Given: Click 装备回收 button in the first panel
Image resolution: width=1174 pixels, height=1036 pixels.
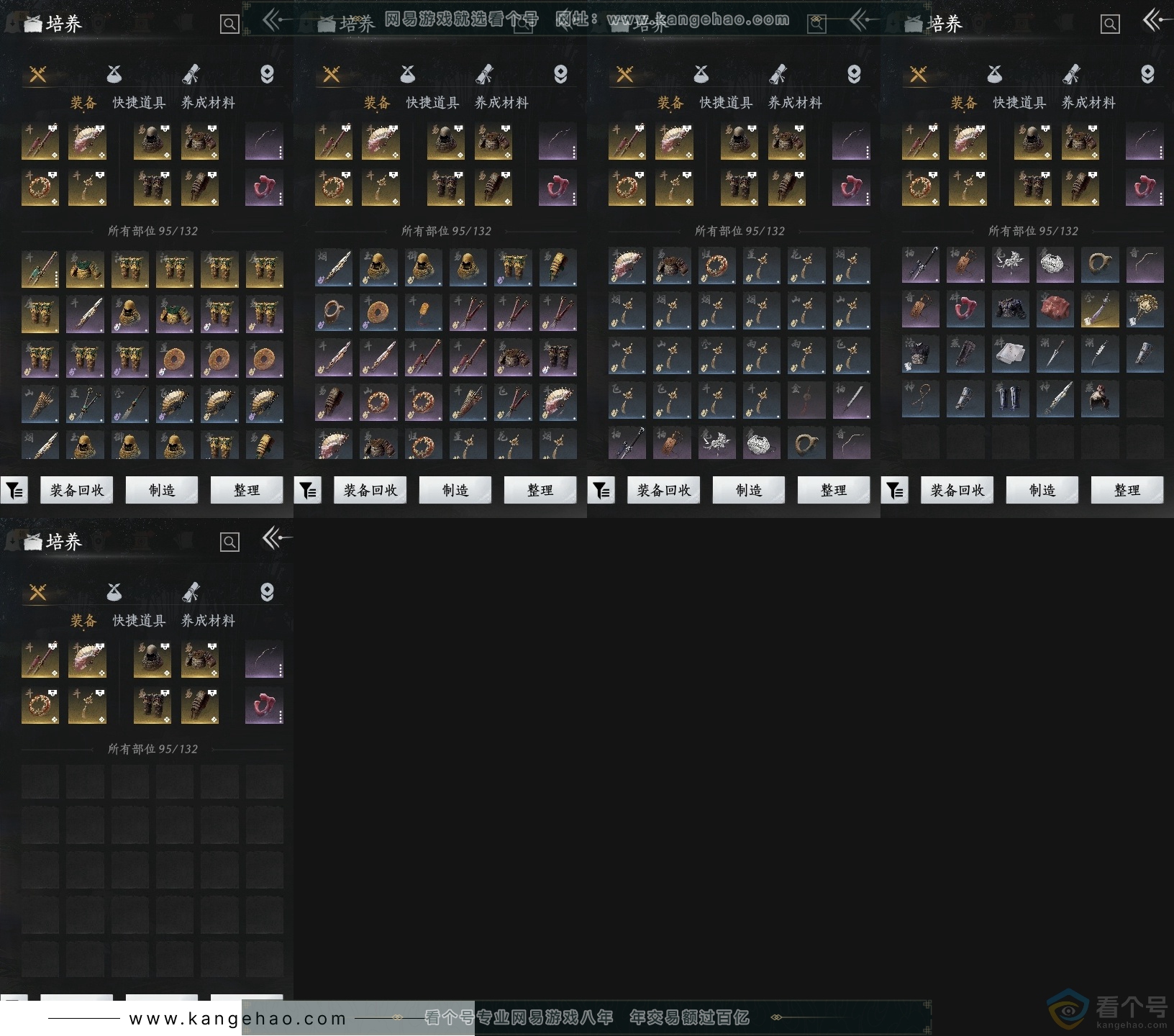Looking at the screenshot, I should 77,490.
